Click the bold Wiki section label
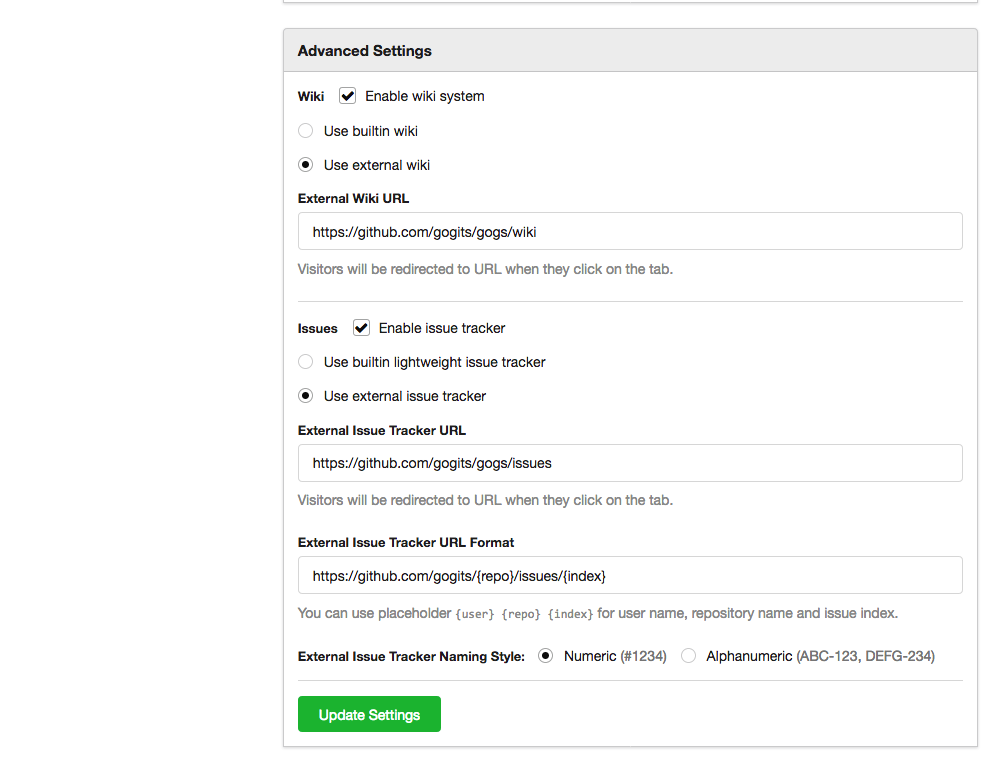The width and height of the screenshot is (1007, 759). (311, 97)
